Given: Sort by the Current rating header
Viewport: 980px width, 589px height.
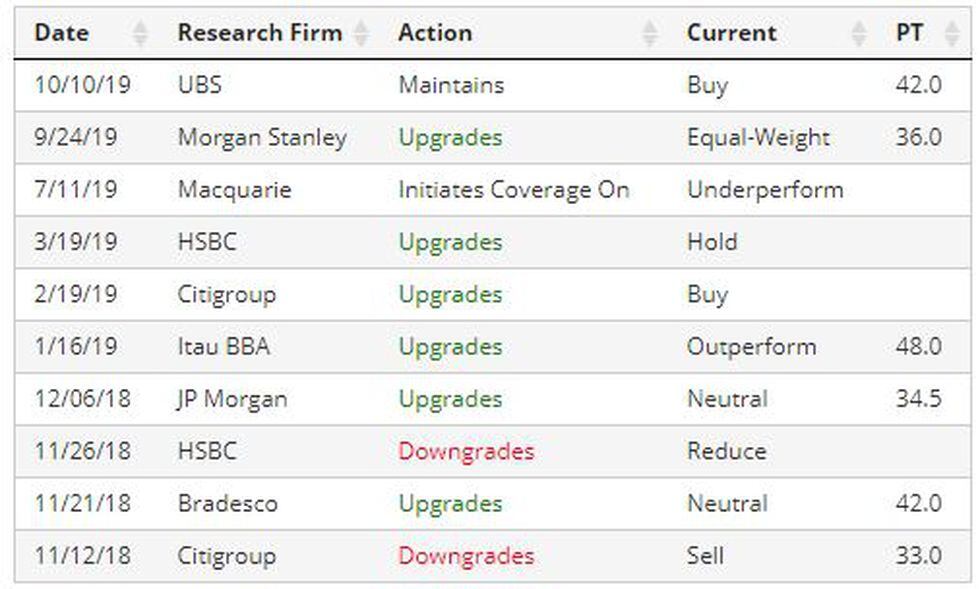Looking at the screenshot, I should [x=731, y=33].
